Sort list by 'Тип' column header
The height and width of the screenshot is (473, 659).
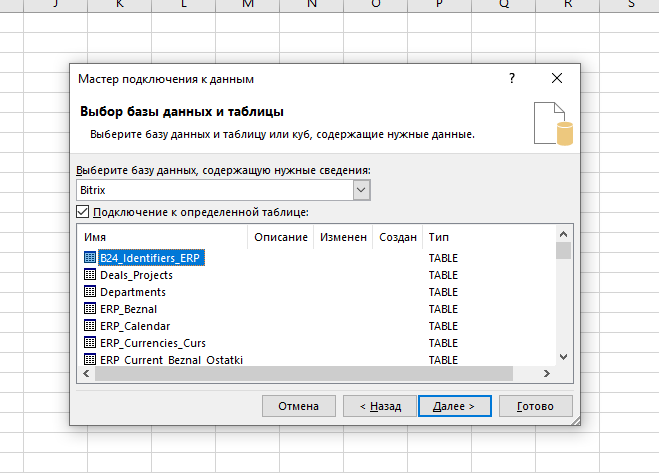click(488, 237)
